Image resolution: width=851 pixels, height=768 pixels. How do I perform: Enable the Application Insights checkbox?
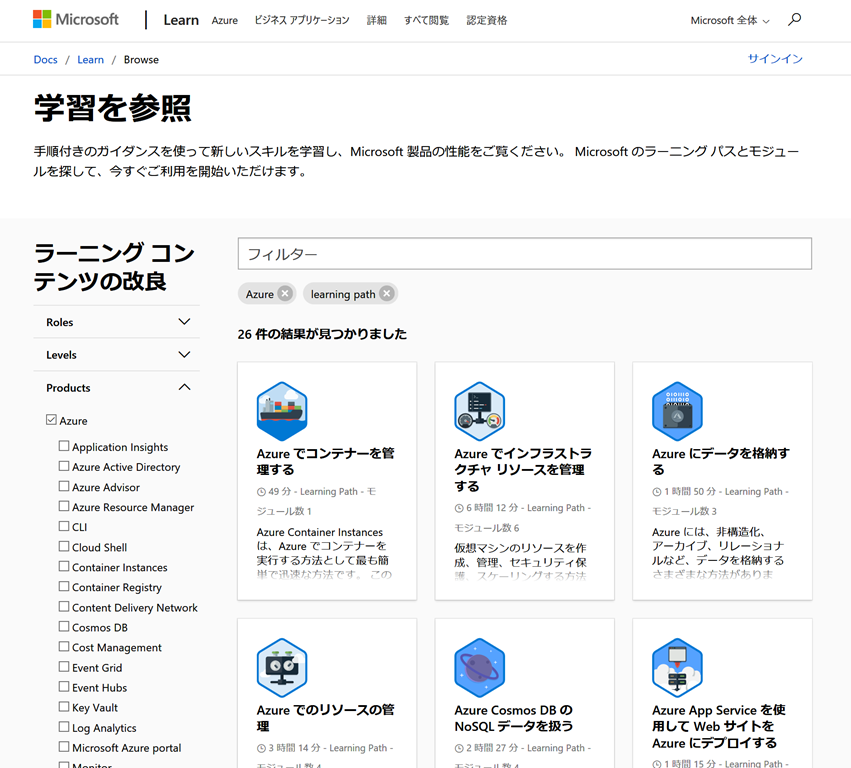[64, 447]
